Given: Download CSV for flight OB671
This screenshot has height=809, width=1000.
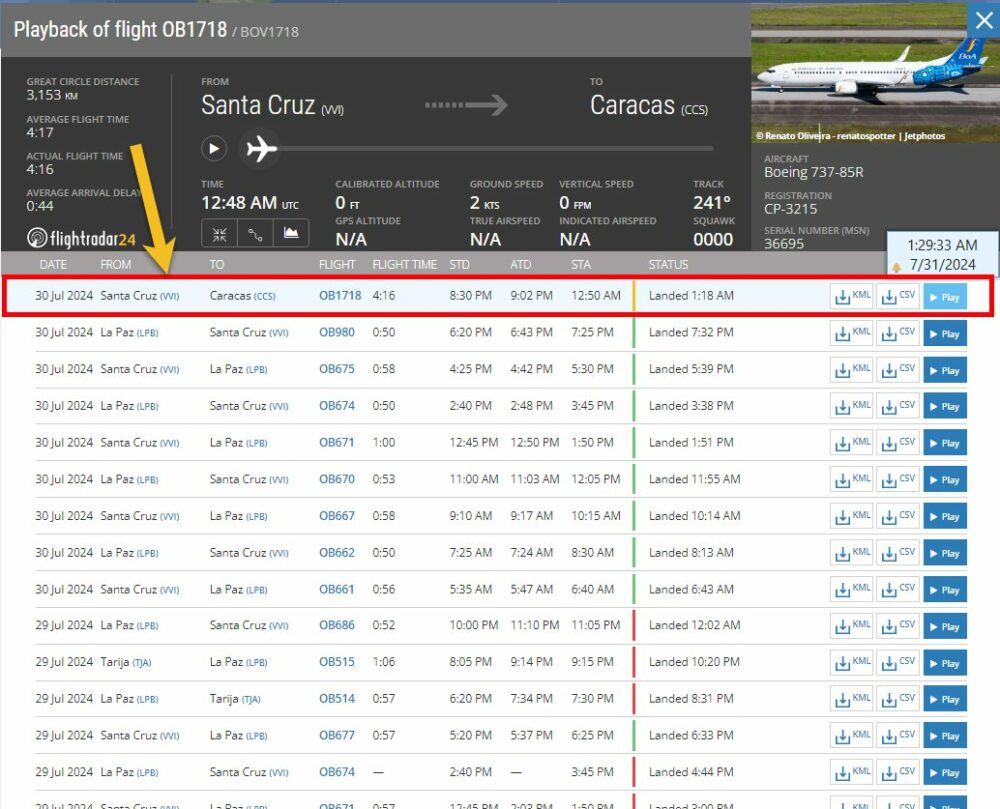Looking at the screenshot, I should pos(897,443).
